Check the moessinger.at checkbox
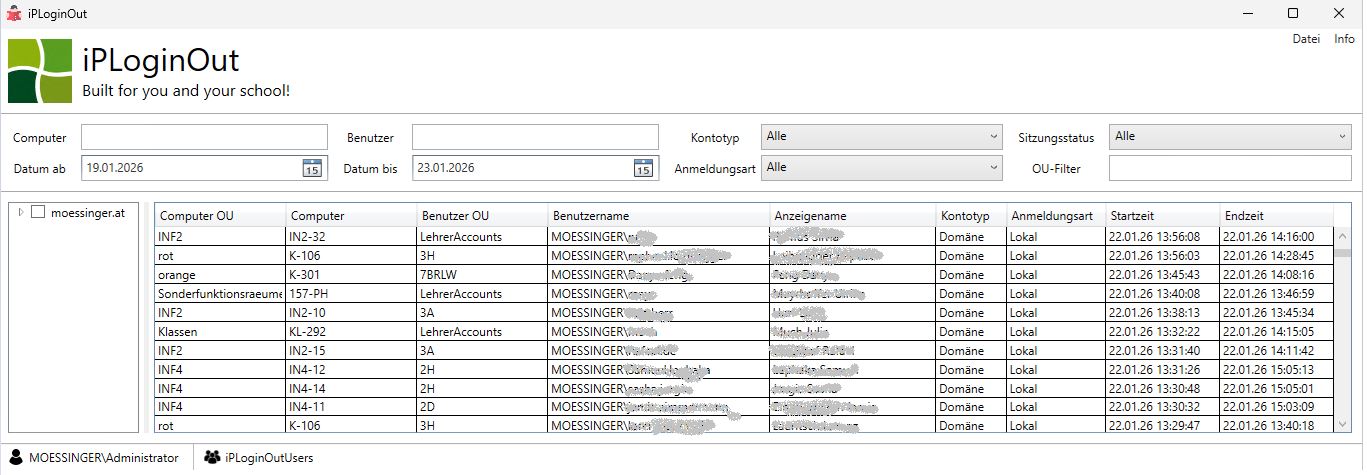Image resolution: width=1367 pixels, height=475 pixels. point(38,212)
